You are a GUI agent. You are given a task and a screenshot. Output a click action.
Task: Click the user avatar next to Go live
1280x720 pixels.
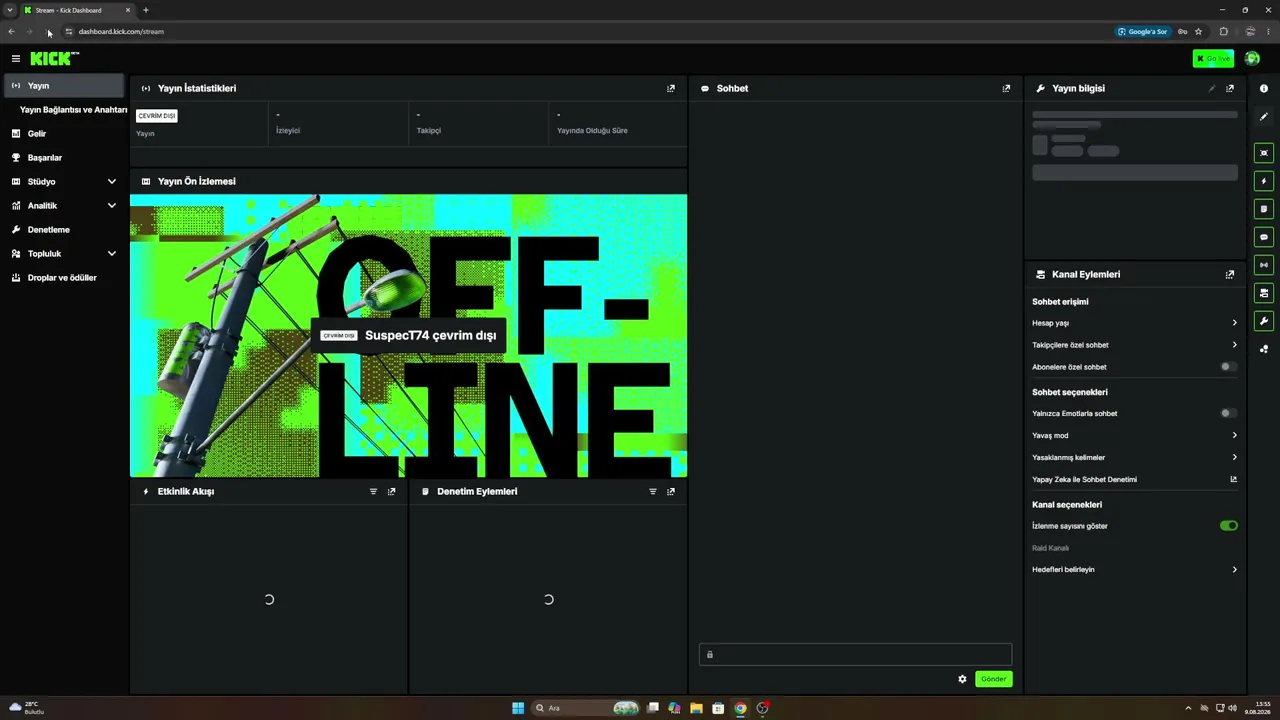click(x=1252, y=58)
